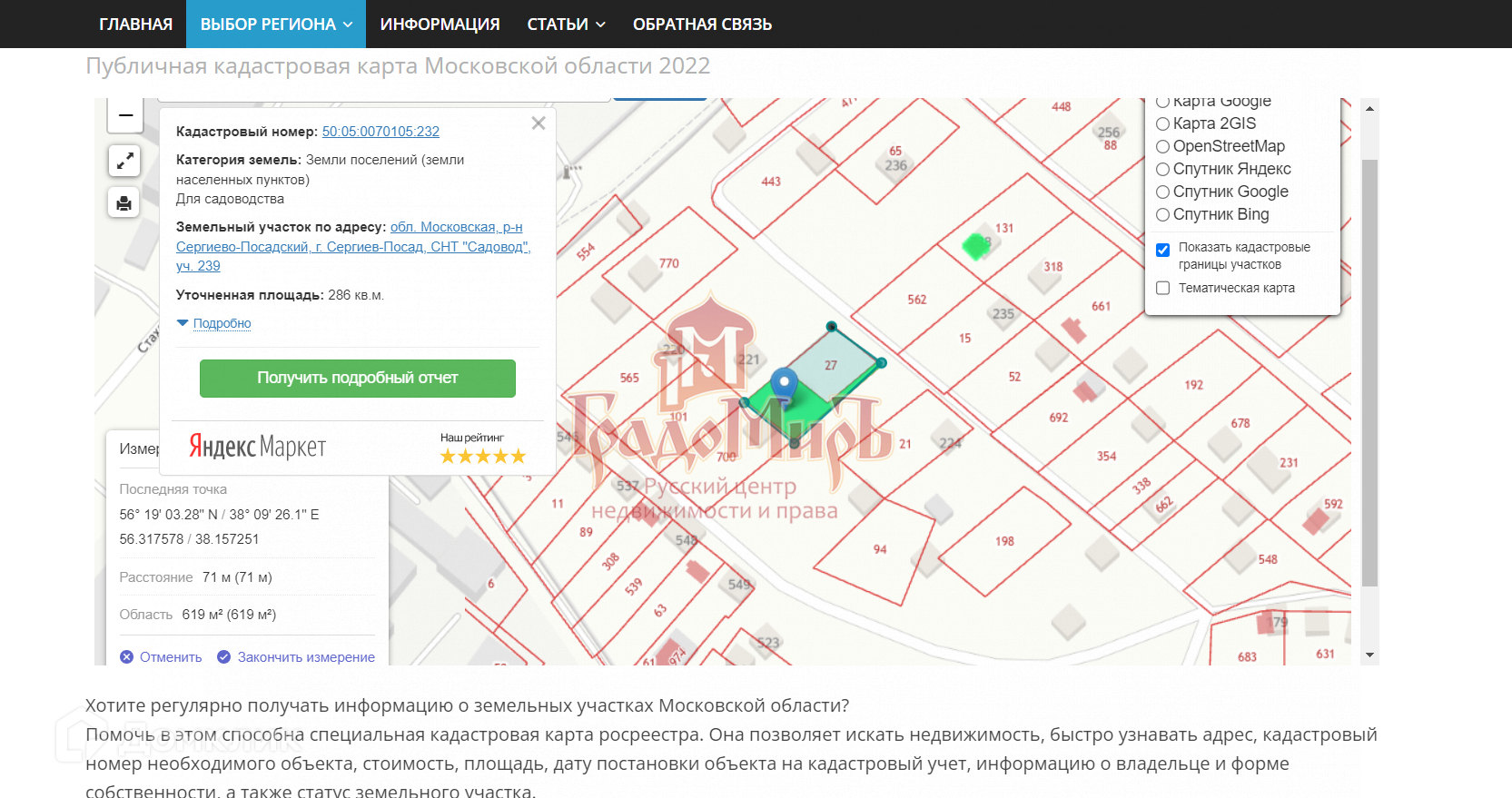Open the Статьи dropdown menu
This screenshot has height=798, width=1512.
tap(567, 24)
